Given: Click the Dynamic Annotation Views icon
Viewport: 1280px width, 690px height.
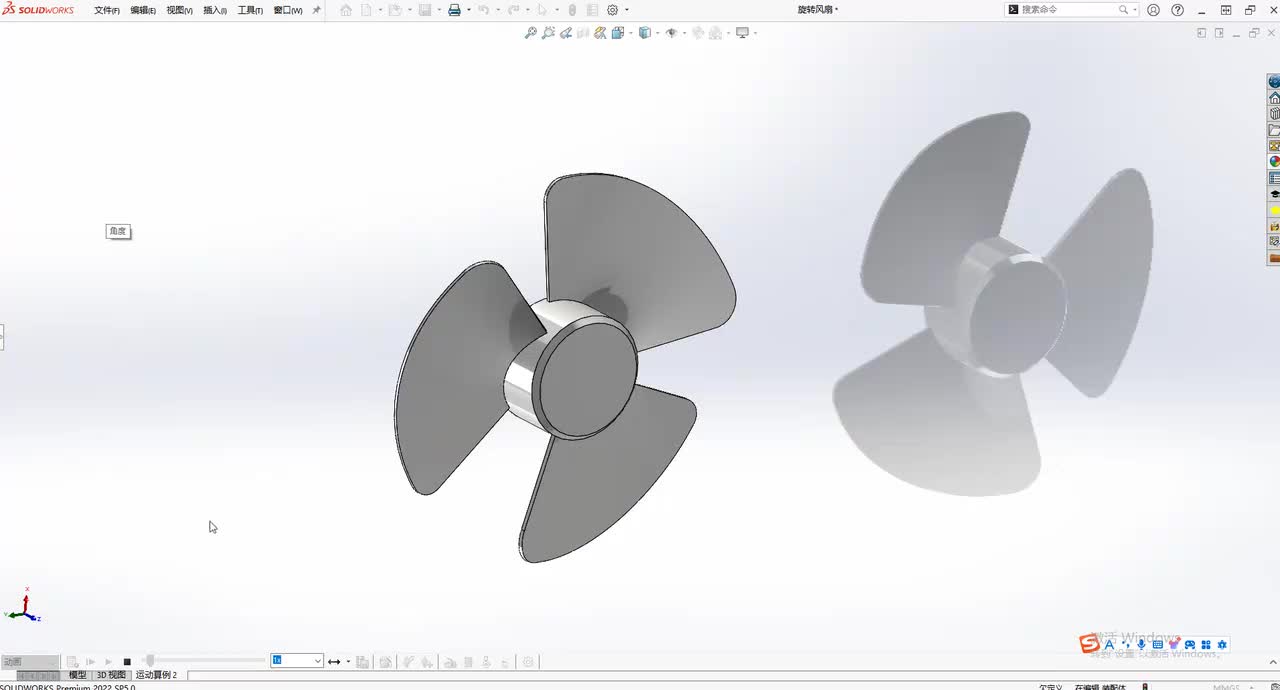Looking at the screenshot, I should (599, 33).
